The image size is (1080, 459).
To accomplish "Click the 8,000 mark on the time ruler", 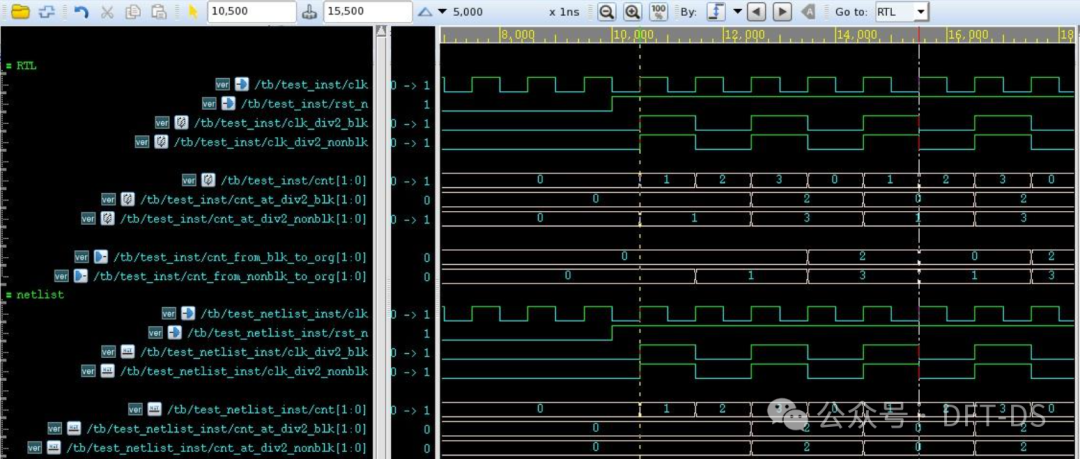I will tap(517, 35).
